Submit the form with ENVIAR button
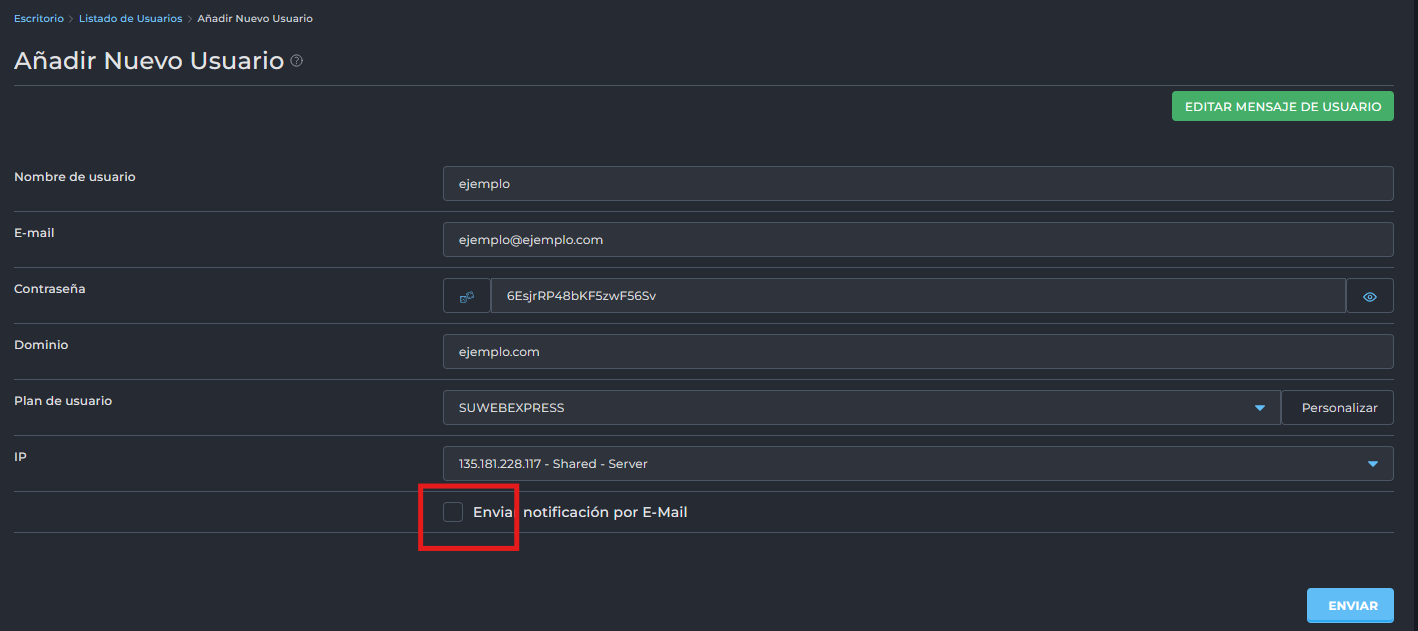This screenshot has height=631, width=1418. [1349, 606]
